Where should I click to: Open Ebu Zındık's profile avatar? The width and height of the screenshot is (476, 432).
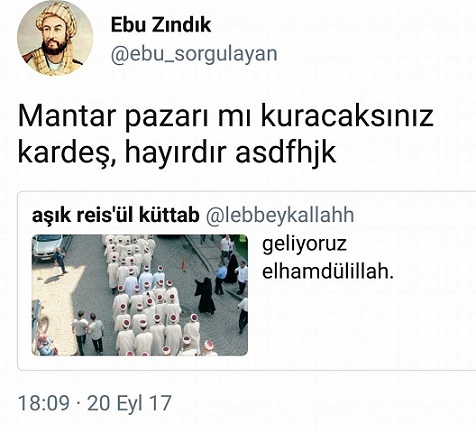[x=55, y=38]
